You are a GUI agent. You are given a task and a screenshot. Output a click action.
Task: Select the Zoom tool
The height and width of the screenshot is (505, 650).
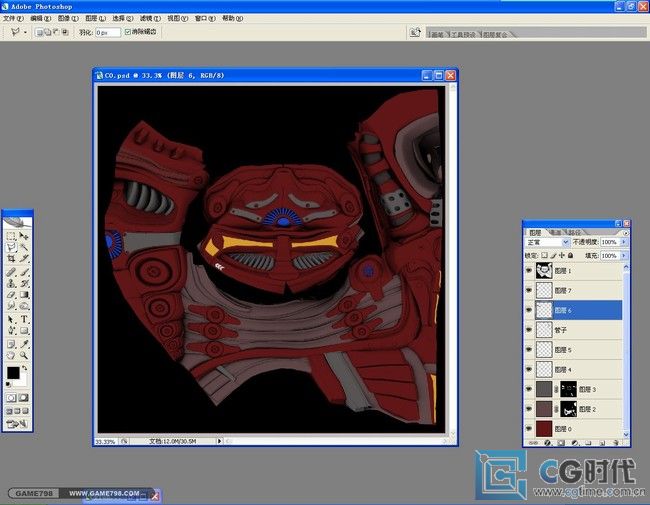pos(24,355)
